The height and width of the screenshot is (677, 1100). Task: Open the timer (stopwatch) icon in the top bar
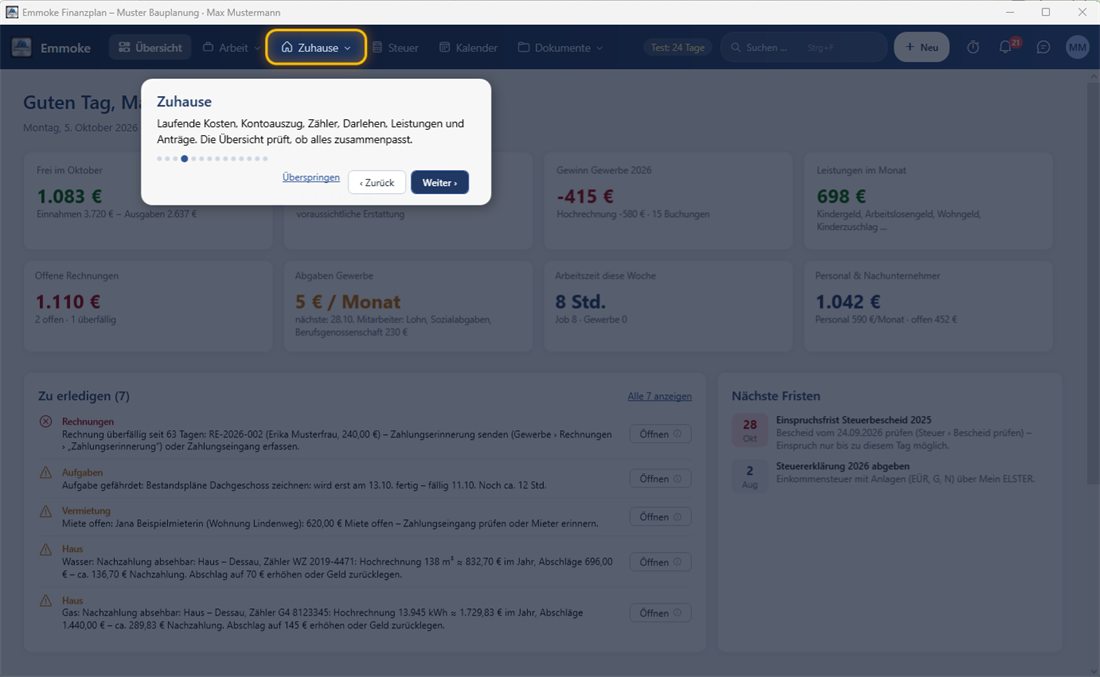(x=973, y=47)
